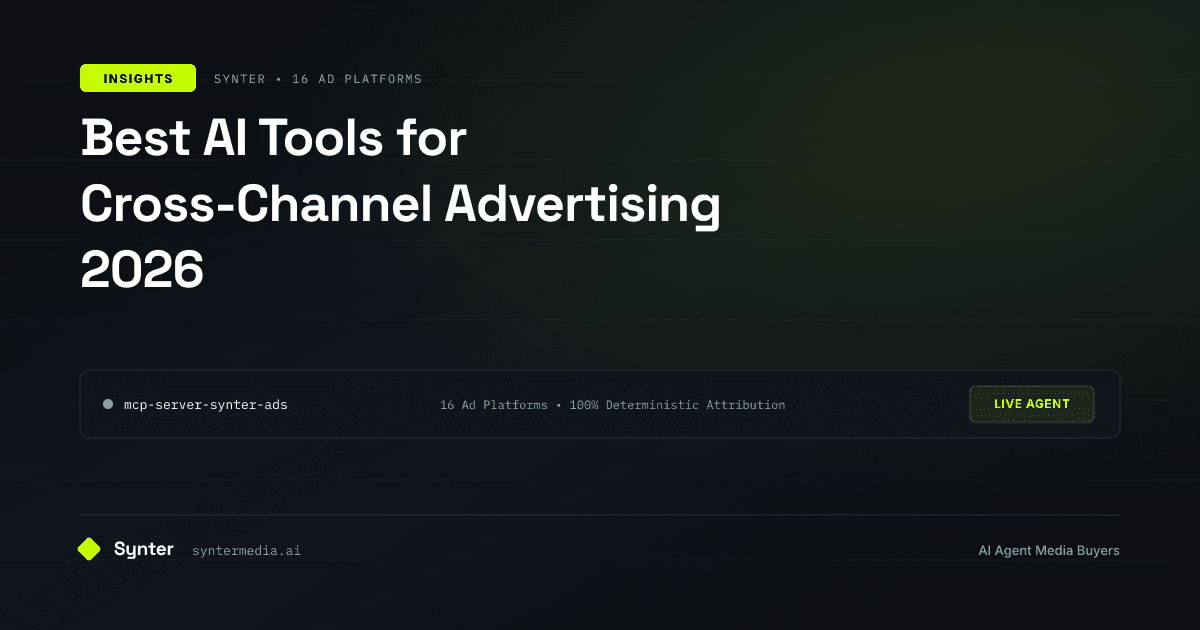Screen dimensions: 1200x630
Task: Click the INSIGHTS green badge
Action: click(x=138, y=78)
